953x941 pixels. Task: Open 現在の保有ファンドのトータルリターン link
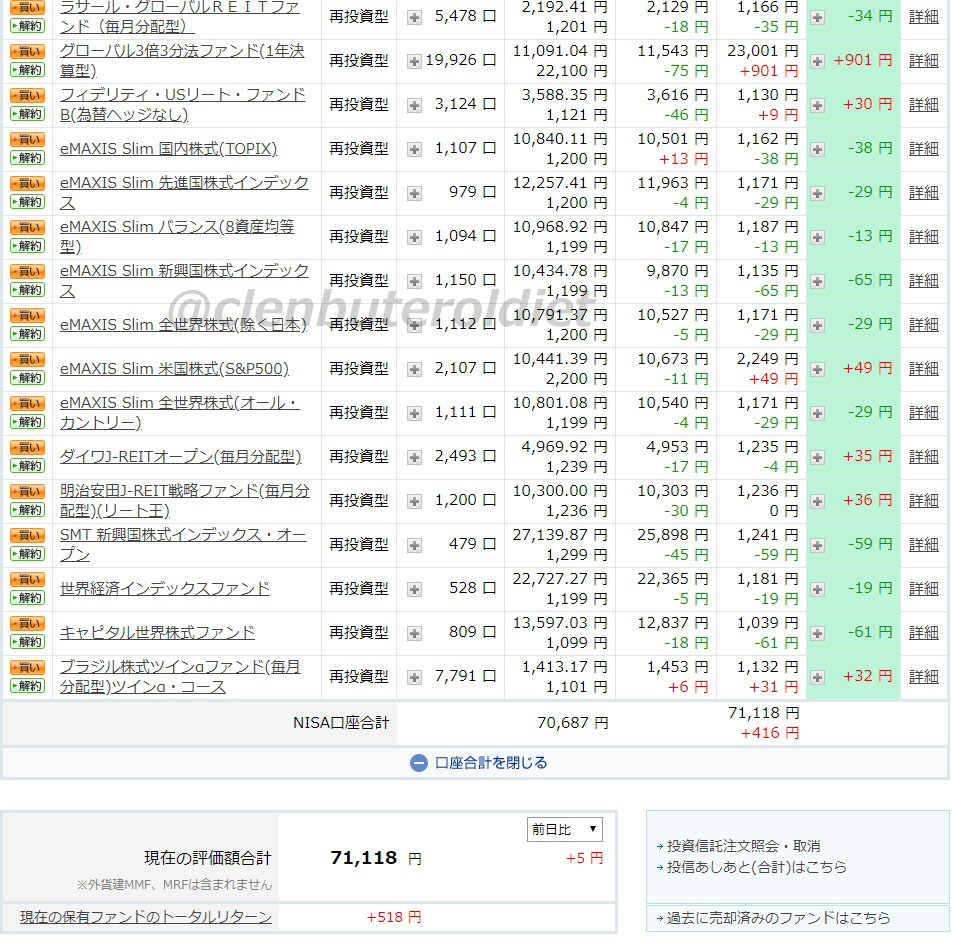(x=146, y=917)
